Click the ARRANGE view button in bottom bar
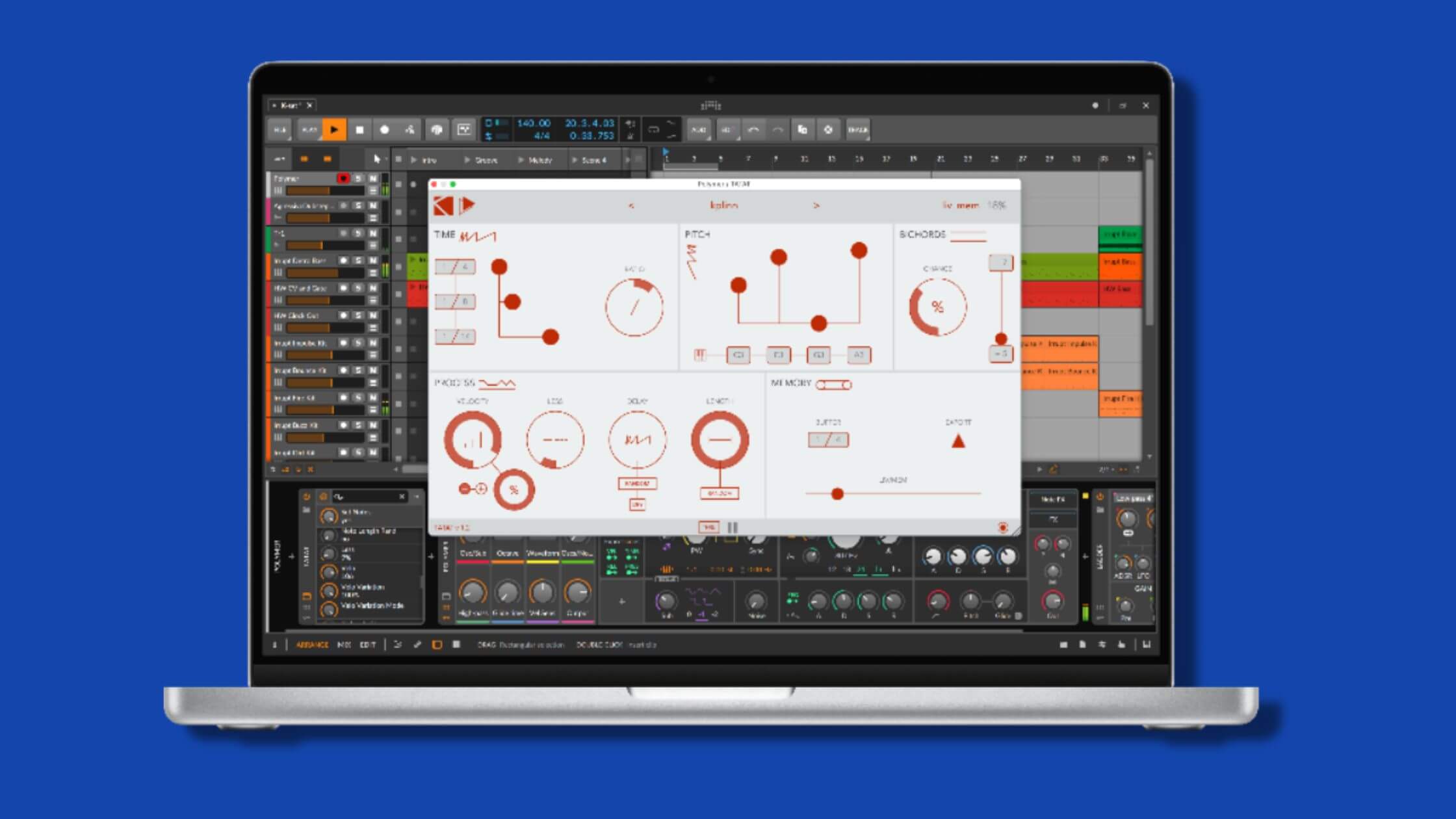Image resolution: width=1456 pixels, height=819 pixels. pos(312,645)
